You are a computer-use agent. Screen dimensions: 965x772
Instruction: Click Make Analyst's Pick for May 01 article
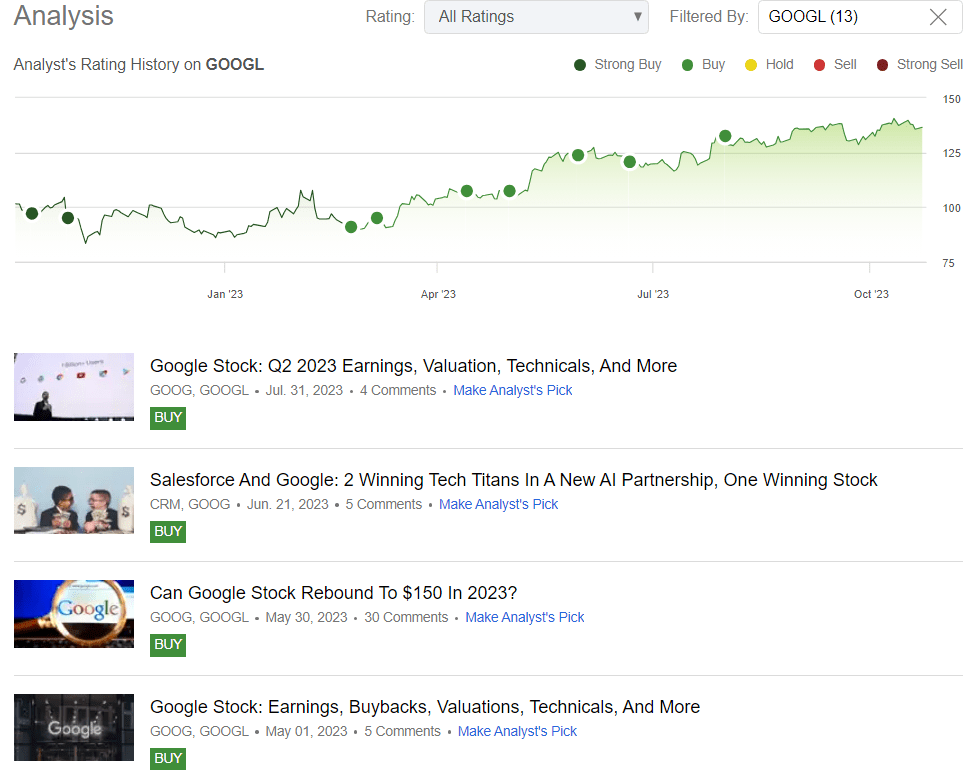[x=517, y=731]
